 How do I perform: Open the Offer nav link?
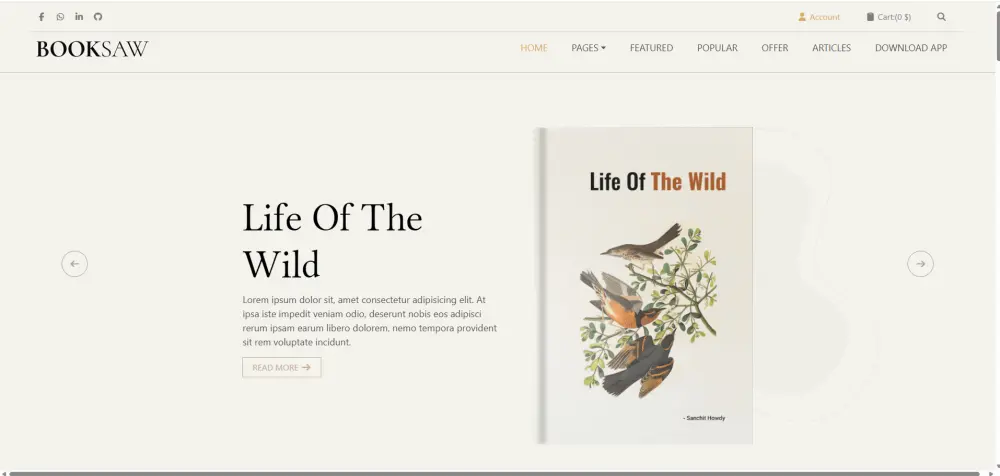[x=775, y=48]
